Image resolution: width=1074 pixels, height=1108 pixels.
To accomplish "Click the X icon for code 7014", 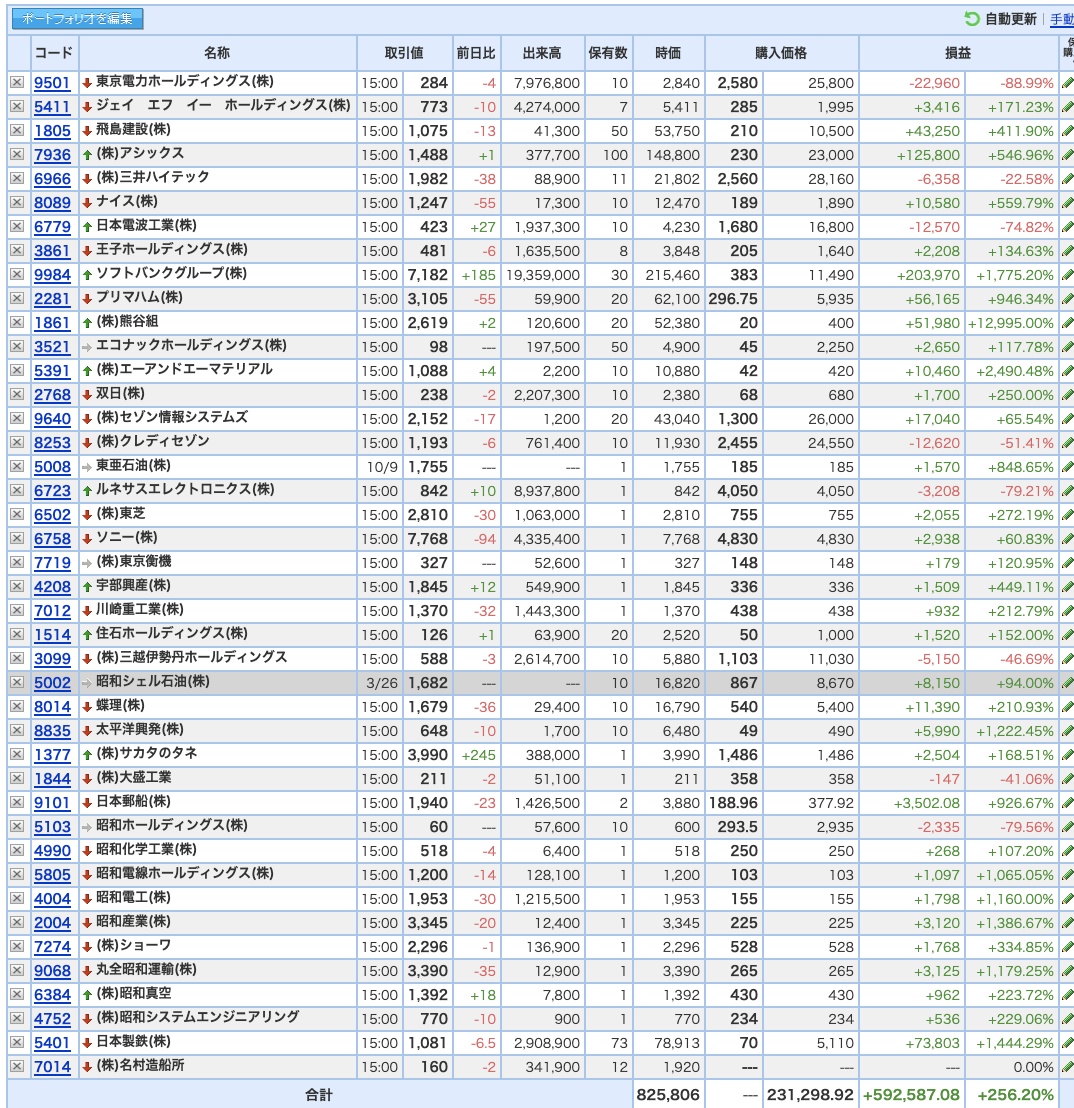I will (x=17, y=1066).
